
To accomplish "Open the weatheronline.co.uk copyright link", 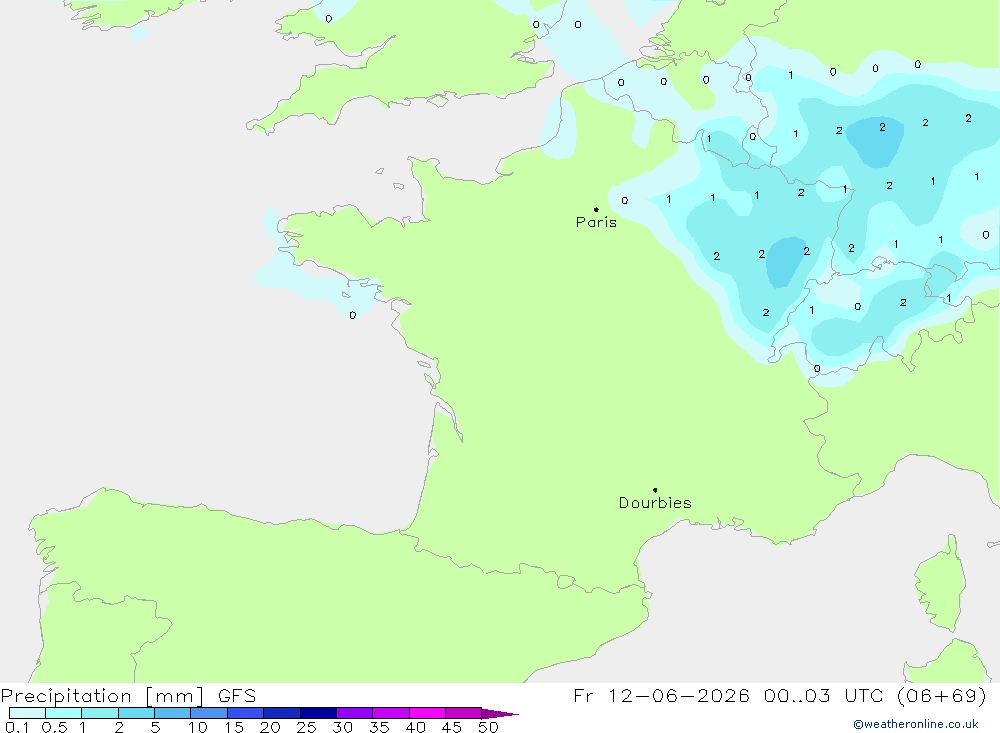I will pyautogui.click(x=915, y=724).
